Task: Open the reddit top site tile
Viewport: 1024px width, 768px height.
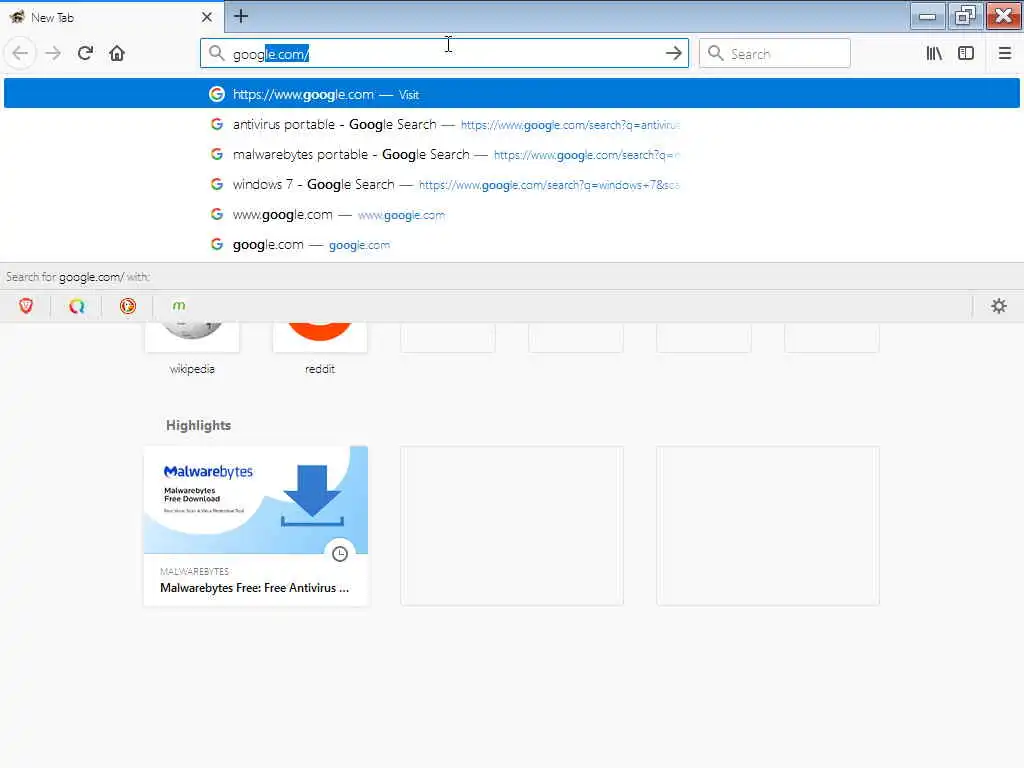Action: 320,337
